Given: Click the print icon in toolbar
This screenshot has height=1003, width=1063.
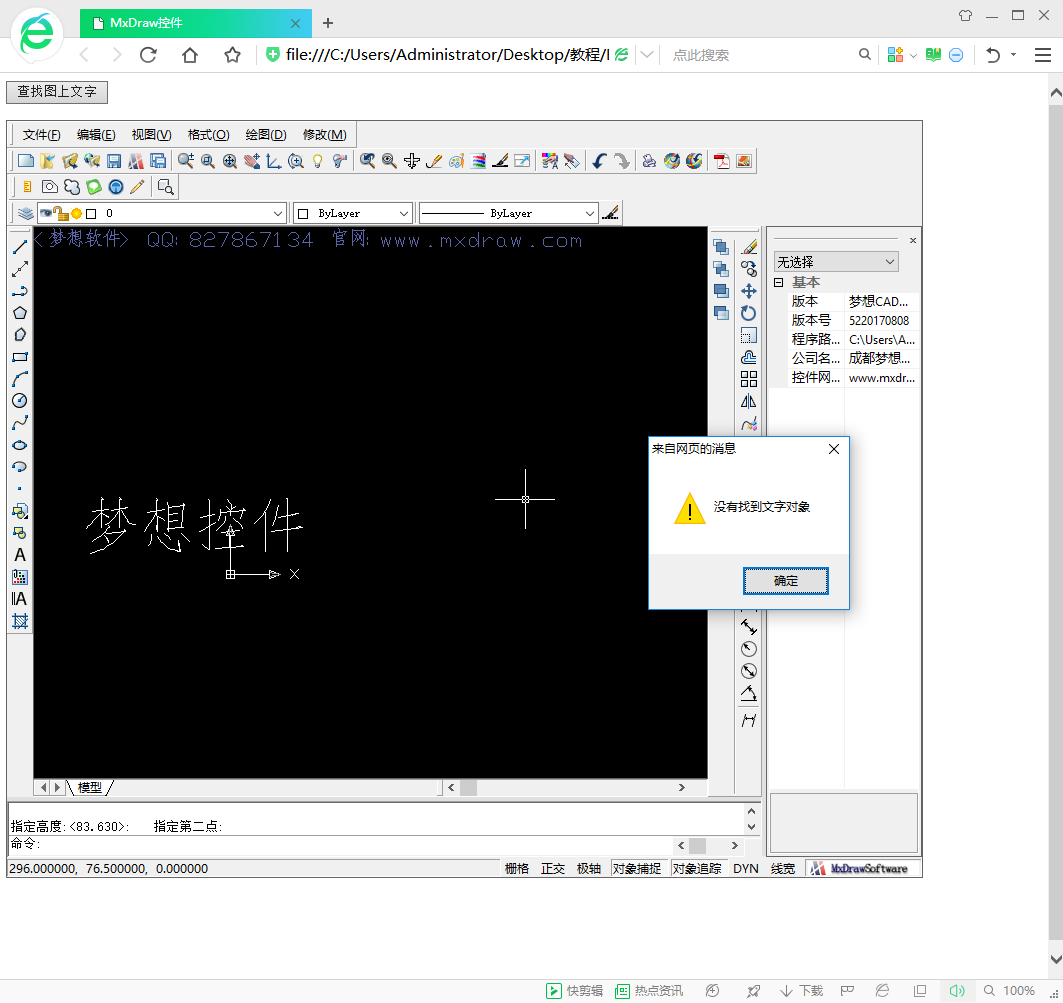Looking at the screenshot, I should coord(649,161).
